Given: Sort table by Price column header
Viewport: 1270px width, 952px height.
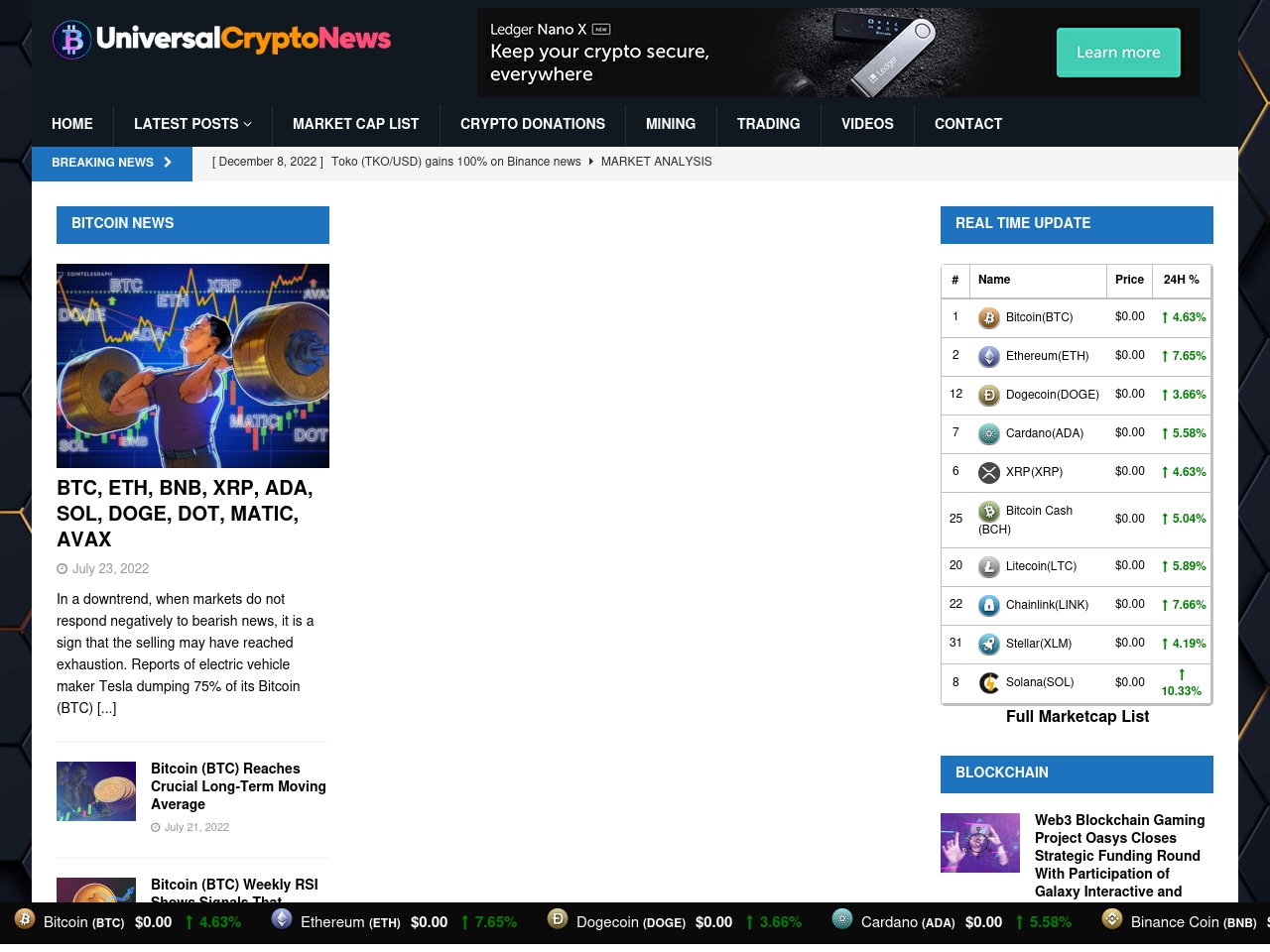Looking at the screenshot, I should pos(1129,280).
